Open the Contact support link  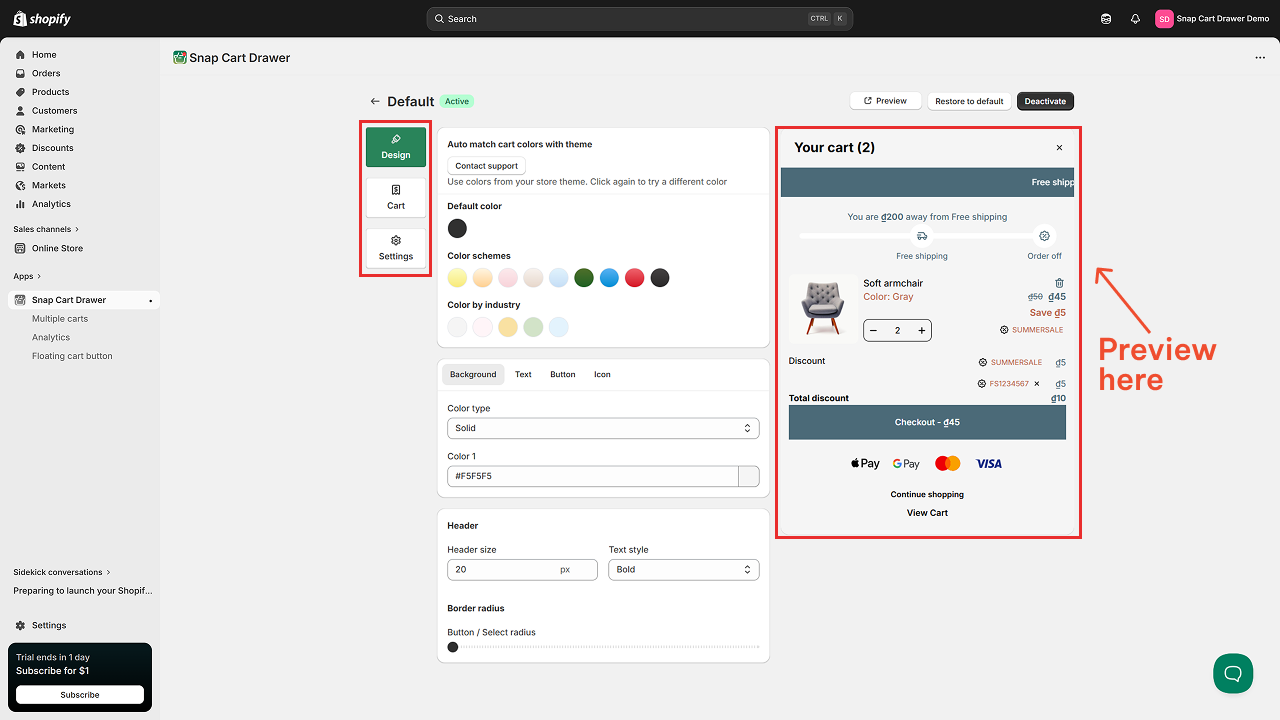(x=486, y=165)
